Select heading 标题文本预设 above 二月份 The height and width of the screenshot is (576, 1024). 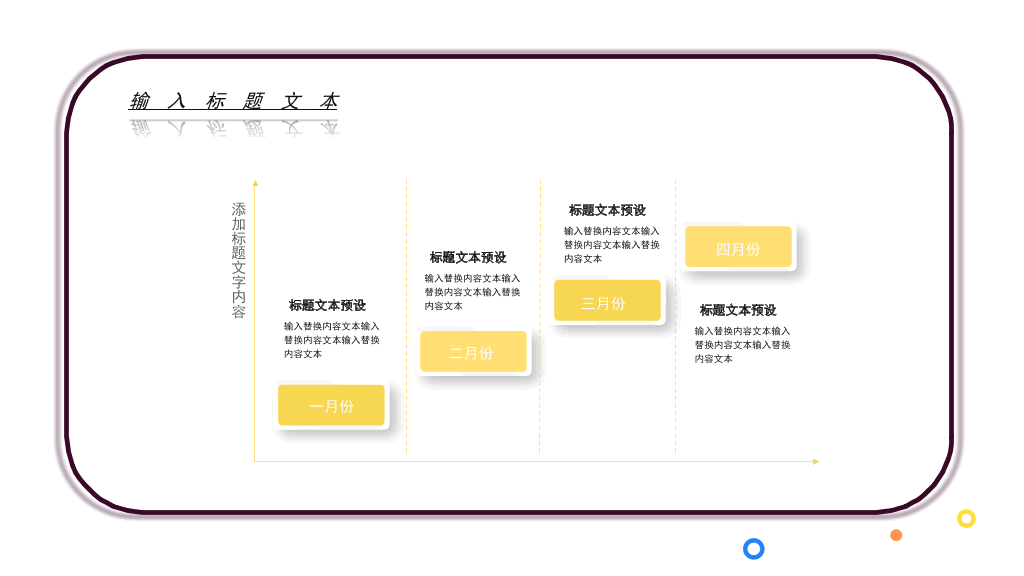(x=468, y=257)
